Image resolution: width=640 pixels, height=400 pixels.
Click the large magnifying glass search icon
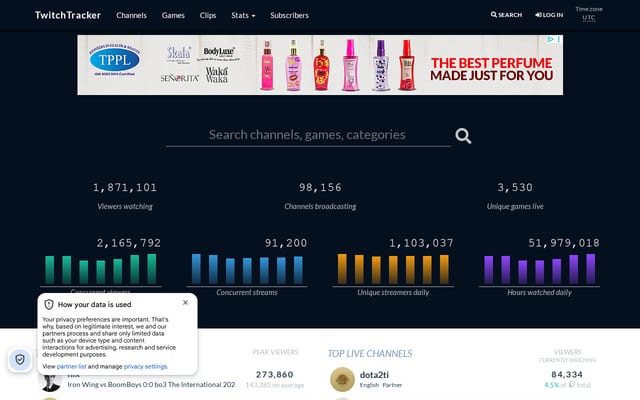point(463,136)
